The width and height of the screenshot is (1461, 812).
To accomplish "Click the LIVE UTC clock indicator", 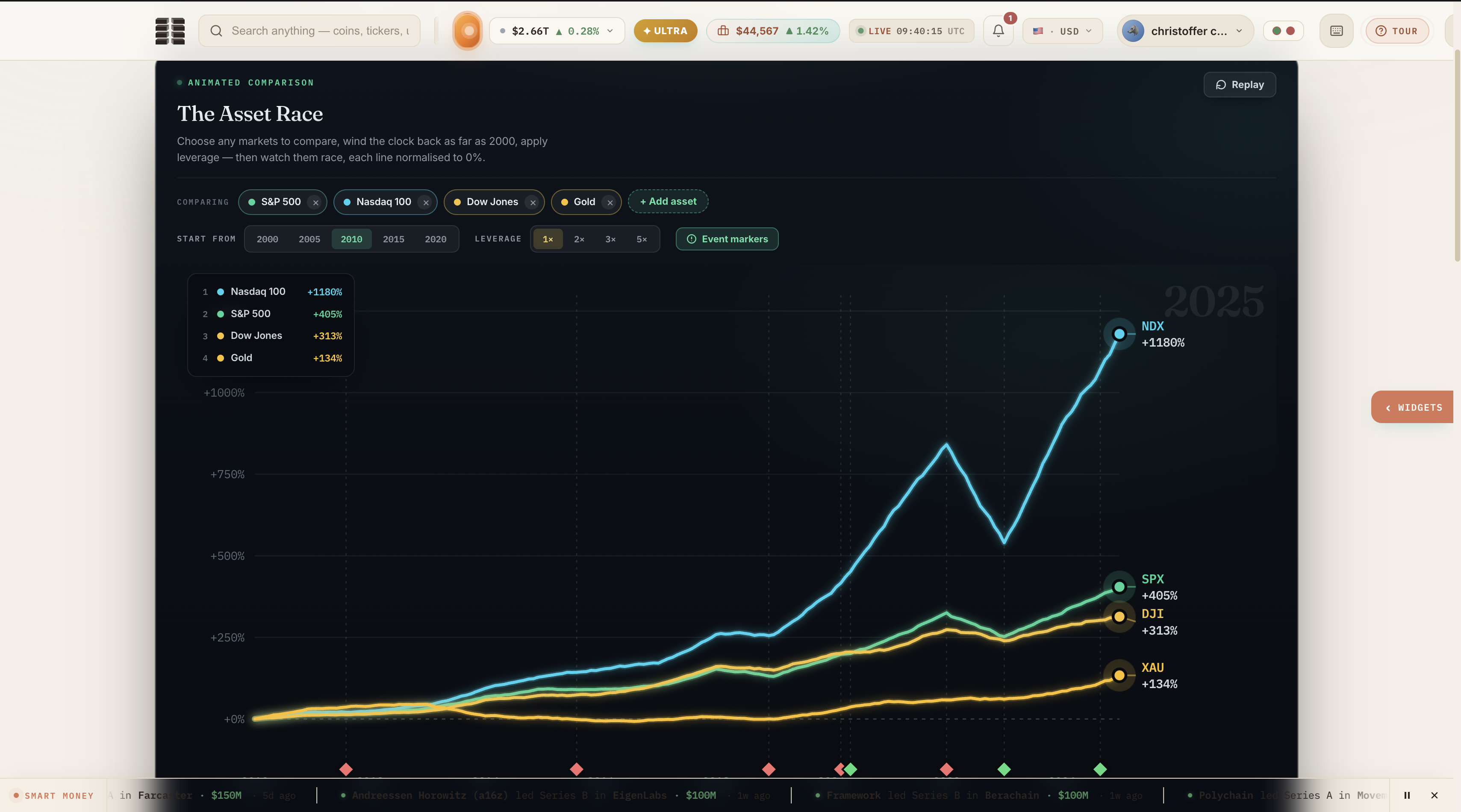I will (911, 31).
